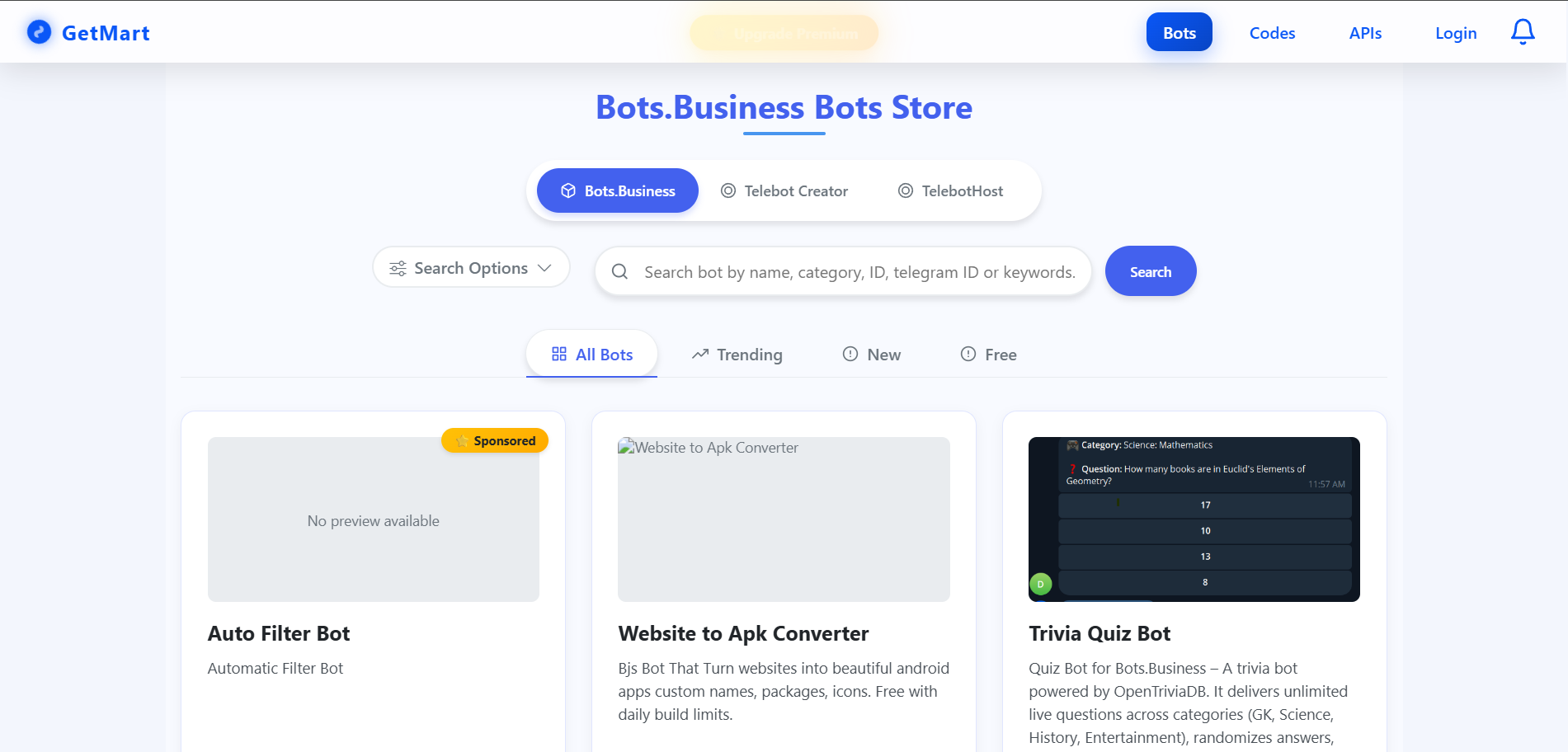The height and width of the screenshot is (752, 1568).
Task: Click the New tab info icon
Action: tap(850, 354)
